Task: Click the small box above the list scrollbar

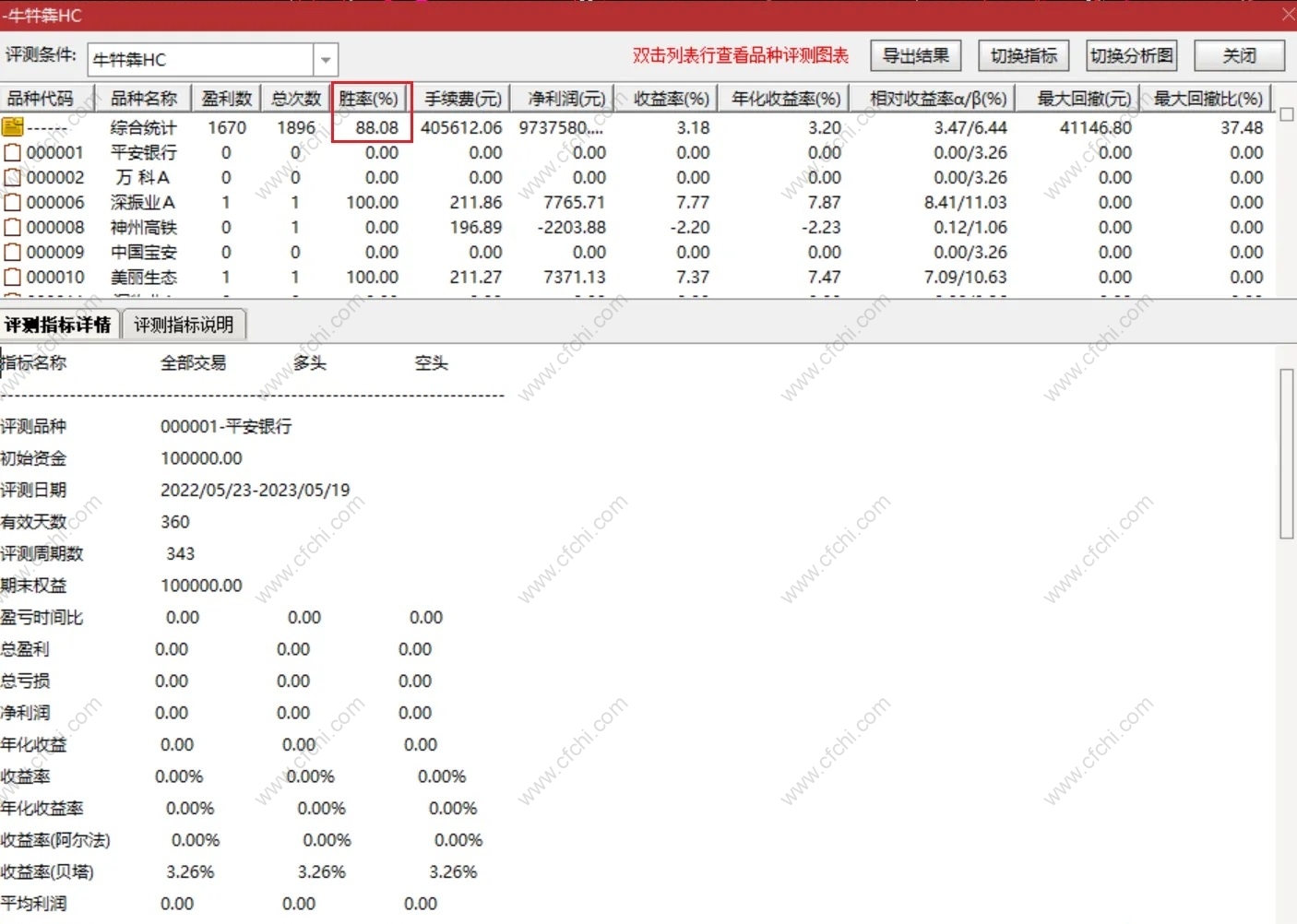Action: point(1287,114)
